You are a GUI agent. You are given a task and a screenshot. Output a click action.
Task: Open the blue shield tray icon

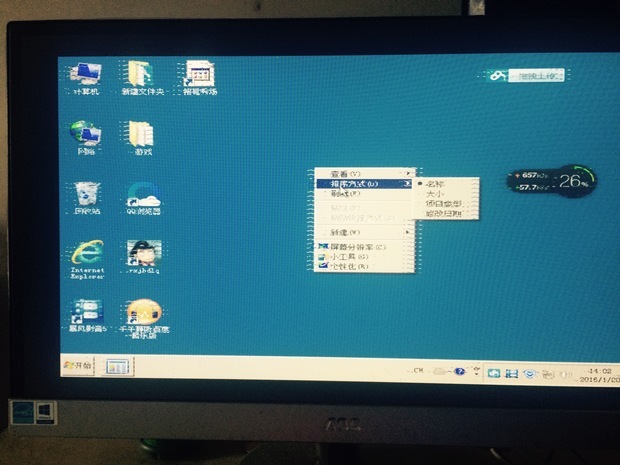(530, 374)
